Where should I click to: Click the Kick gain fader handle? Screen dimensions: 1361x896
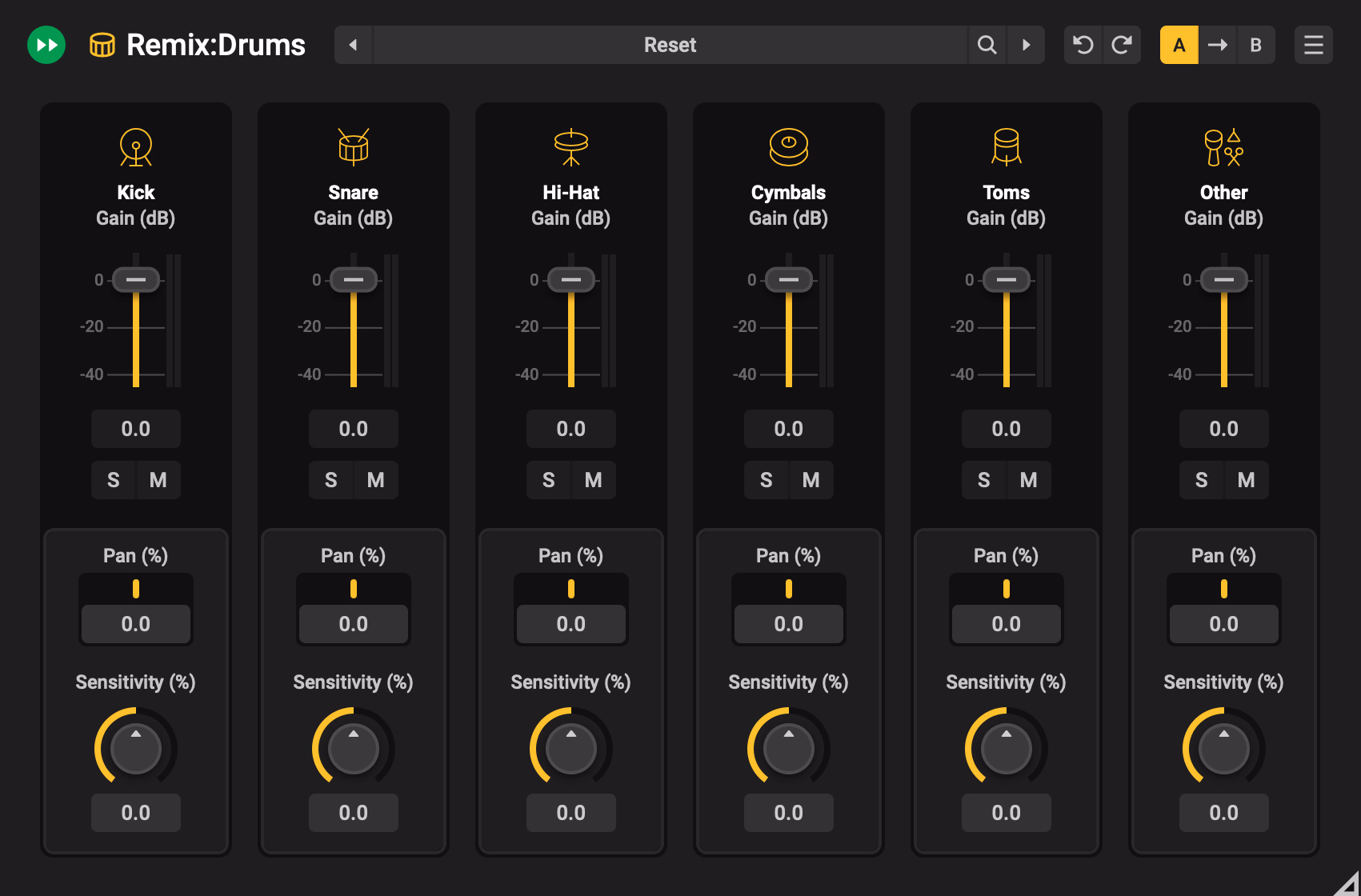[136, 280]
